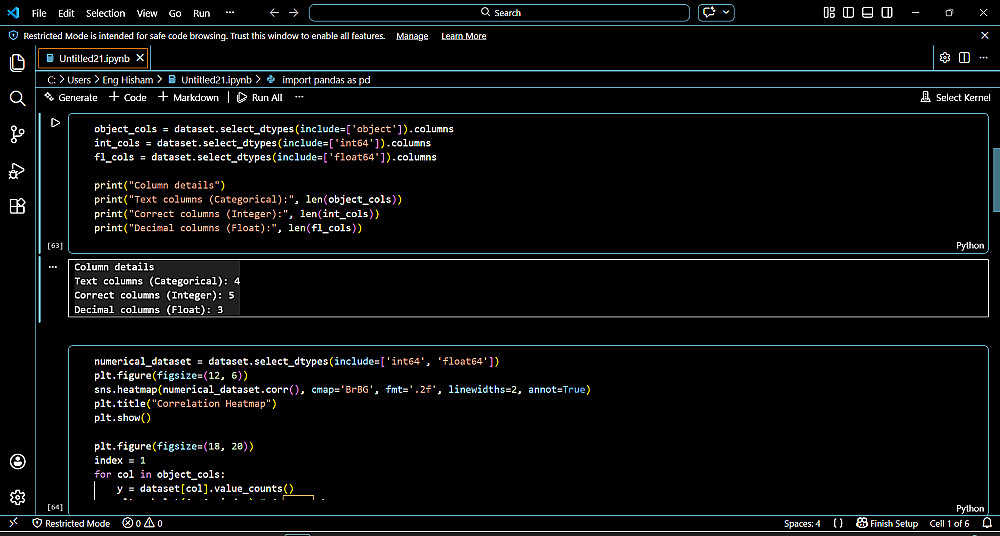Go back with the left arrow

[x=274, y=13]
